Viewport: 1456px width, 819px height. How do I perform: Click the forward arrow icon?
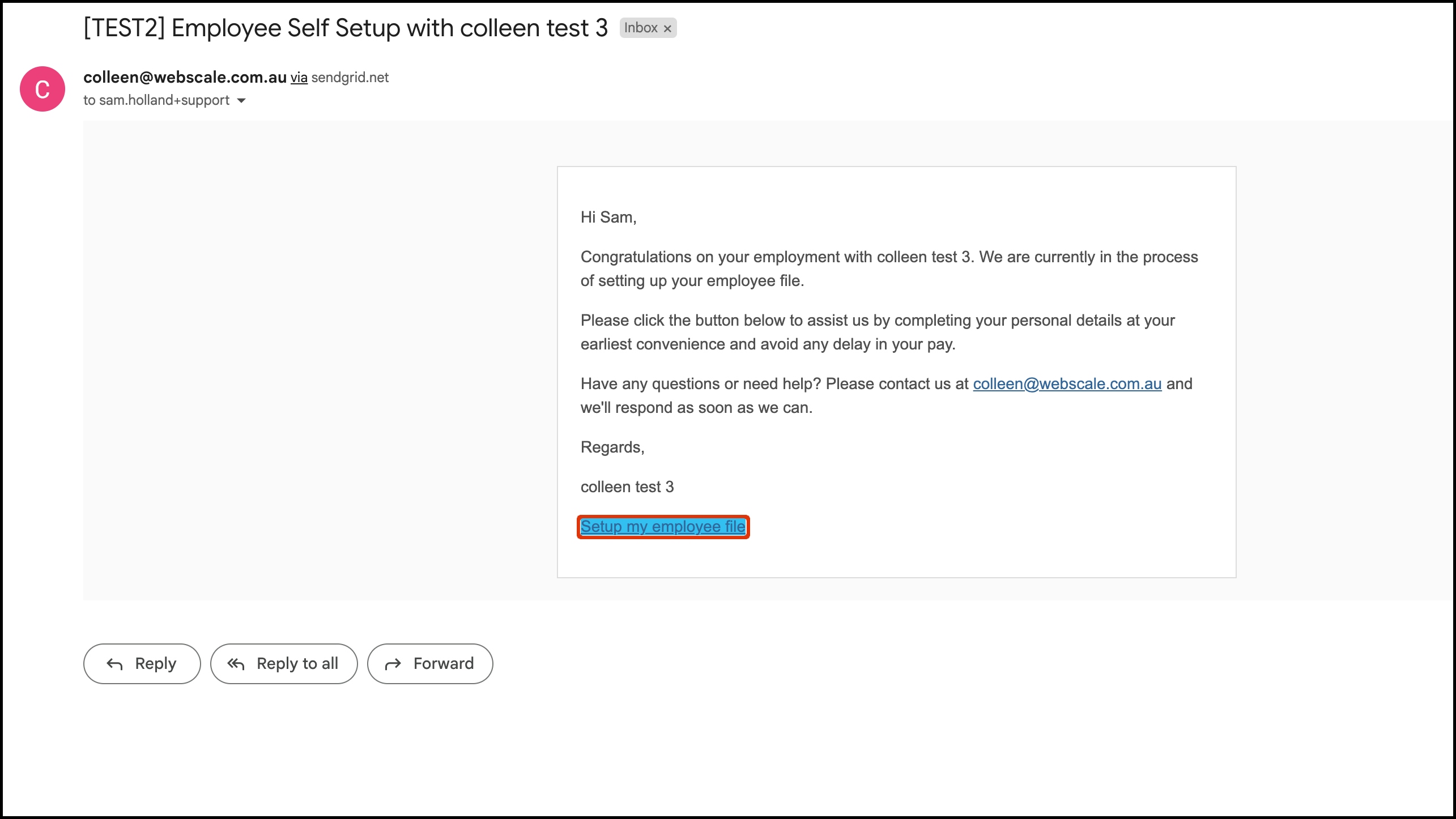pyautogui.click(x=393, y=664)
